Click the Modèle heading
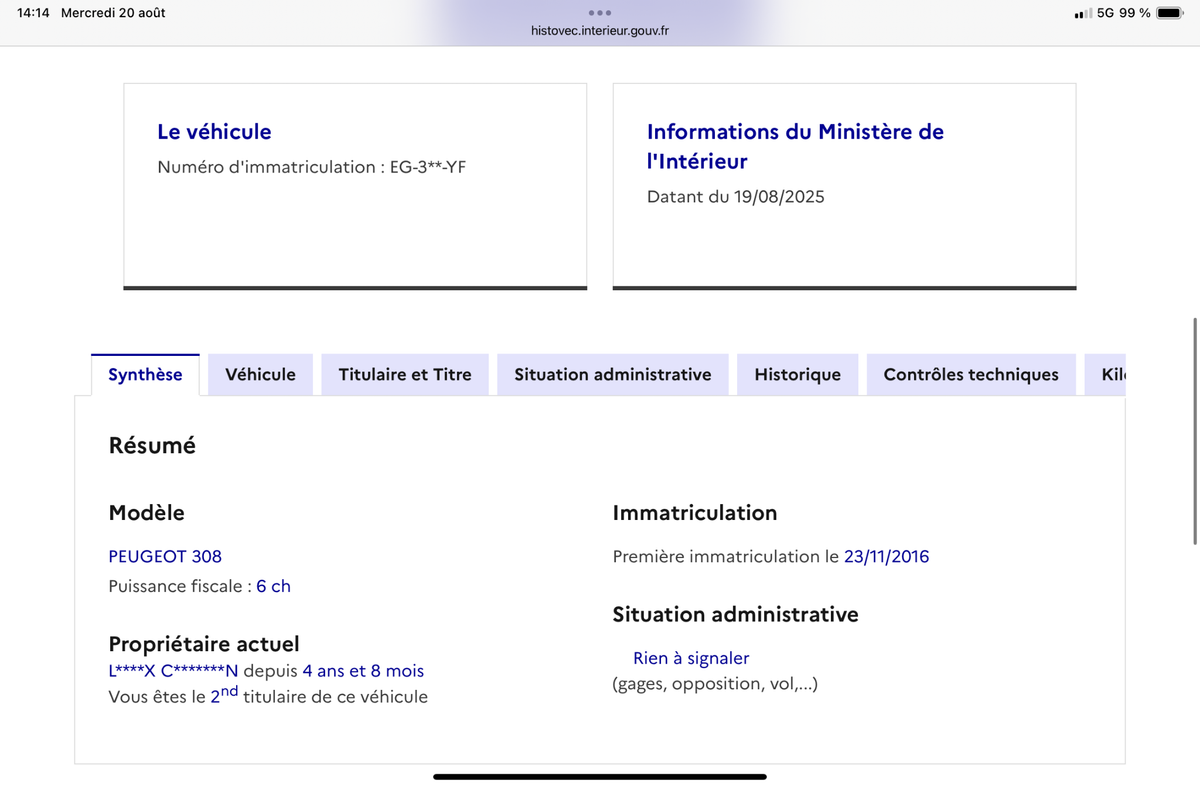 click(x=146, y=513)
